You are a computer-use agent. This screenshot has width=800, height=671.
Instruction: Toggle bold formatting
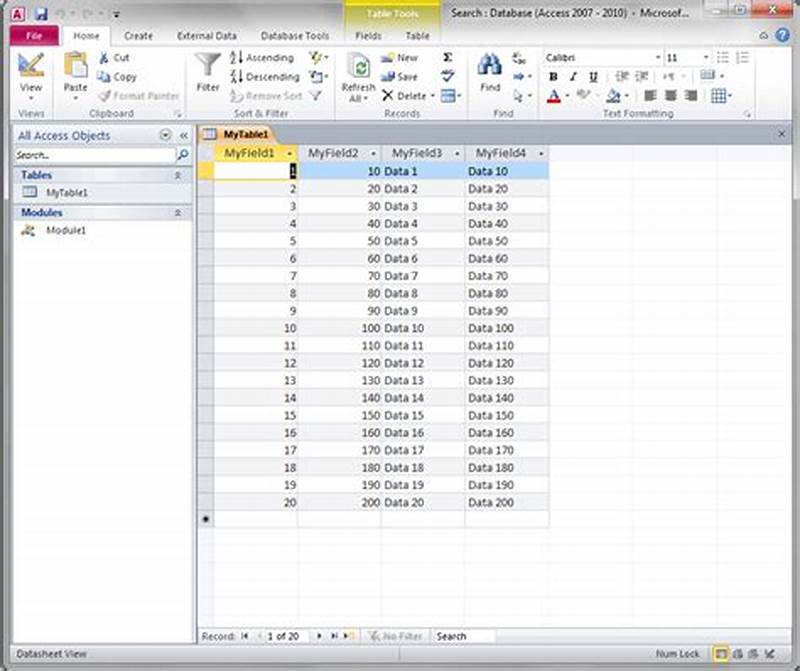click(x=554, y=77)
